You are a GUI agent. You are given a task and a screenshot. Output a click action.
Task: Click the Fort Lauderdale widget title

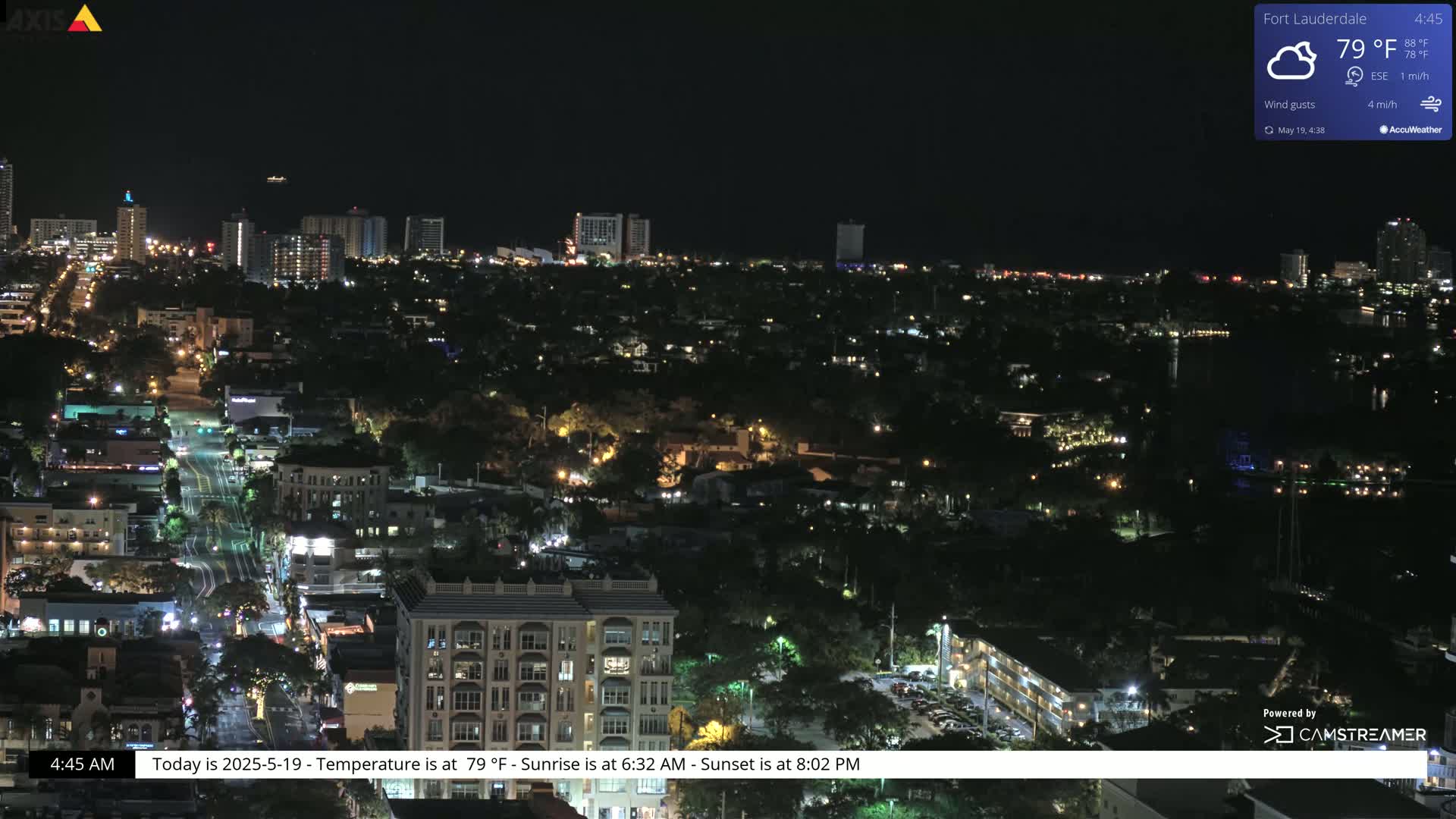point(1314,19)
